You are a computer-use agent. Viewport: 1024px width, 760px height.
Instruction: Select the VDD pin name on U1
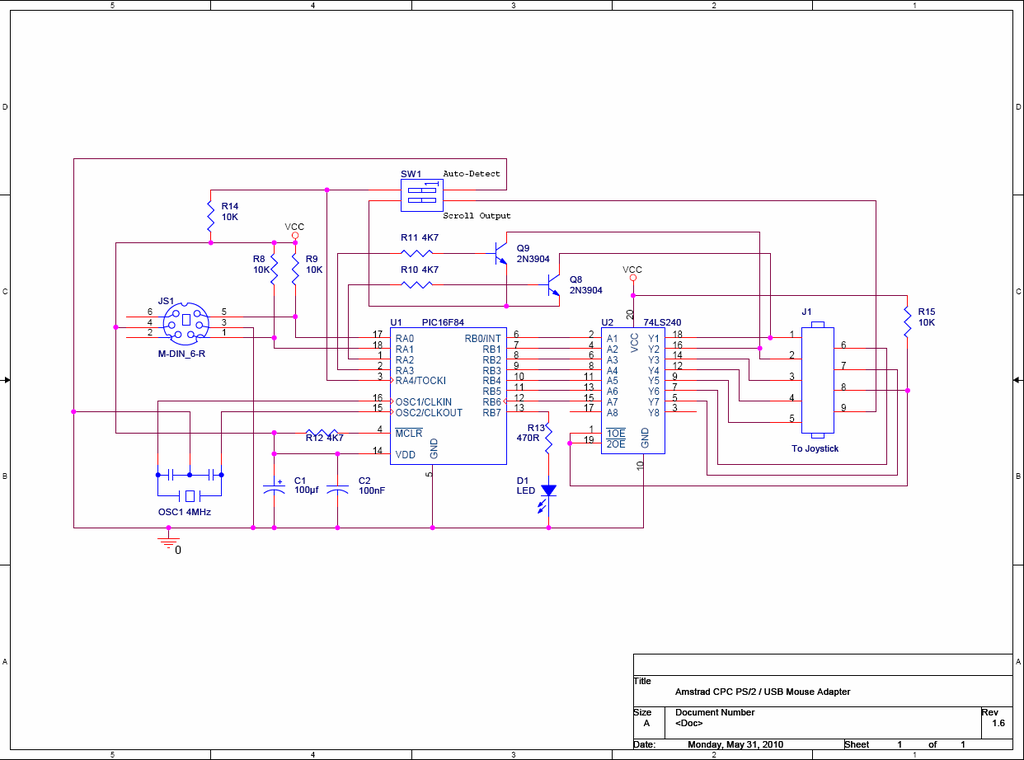coord(405,454)
